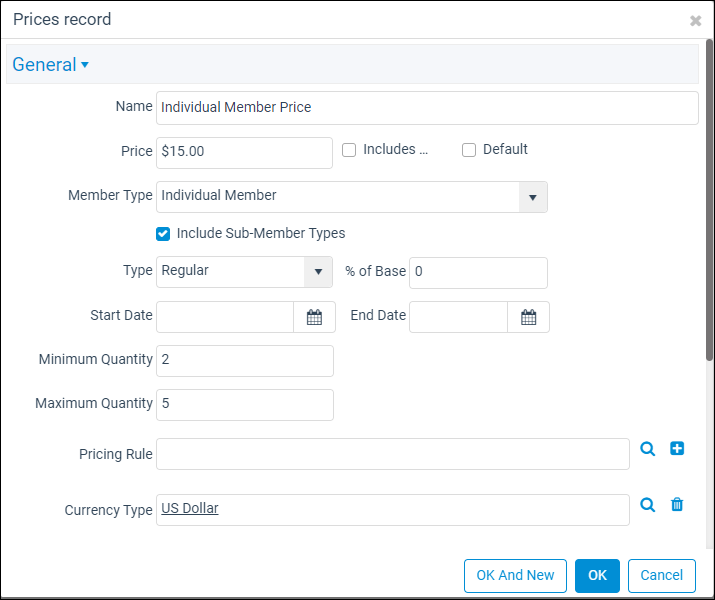
Task: Focus the End Date text box
Action: pyautogui.click(x=458, y=317)
